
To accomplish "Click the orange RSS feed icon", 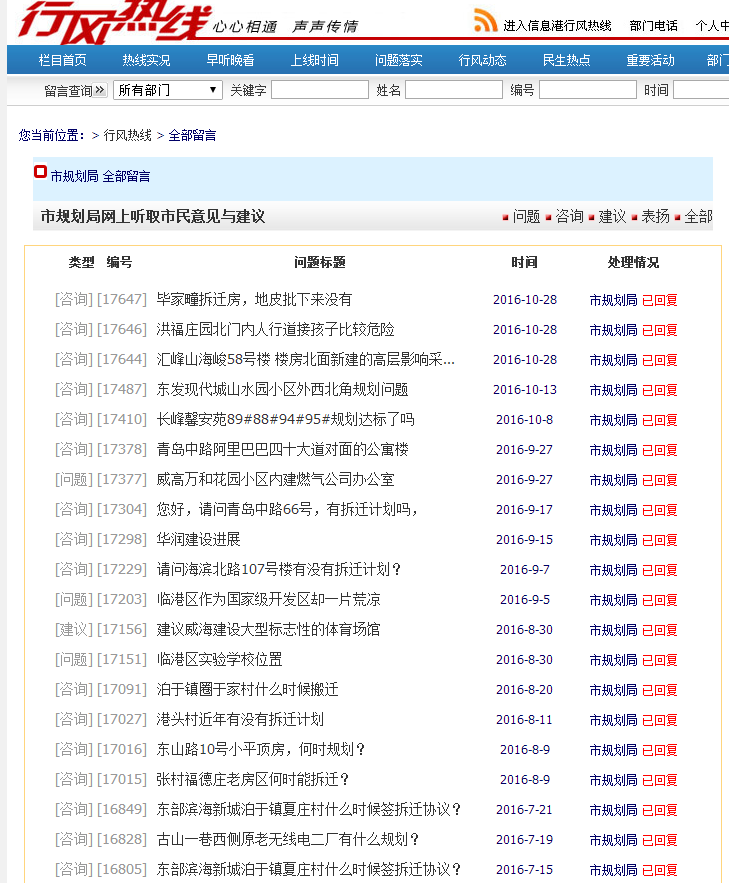I will point(486,20).
